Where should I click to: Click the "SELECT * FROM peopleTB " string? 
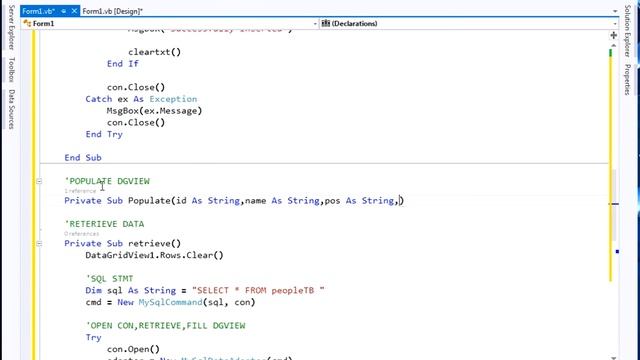pos(258,291)
